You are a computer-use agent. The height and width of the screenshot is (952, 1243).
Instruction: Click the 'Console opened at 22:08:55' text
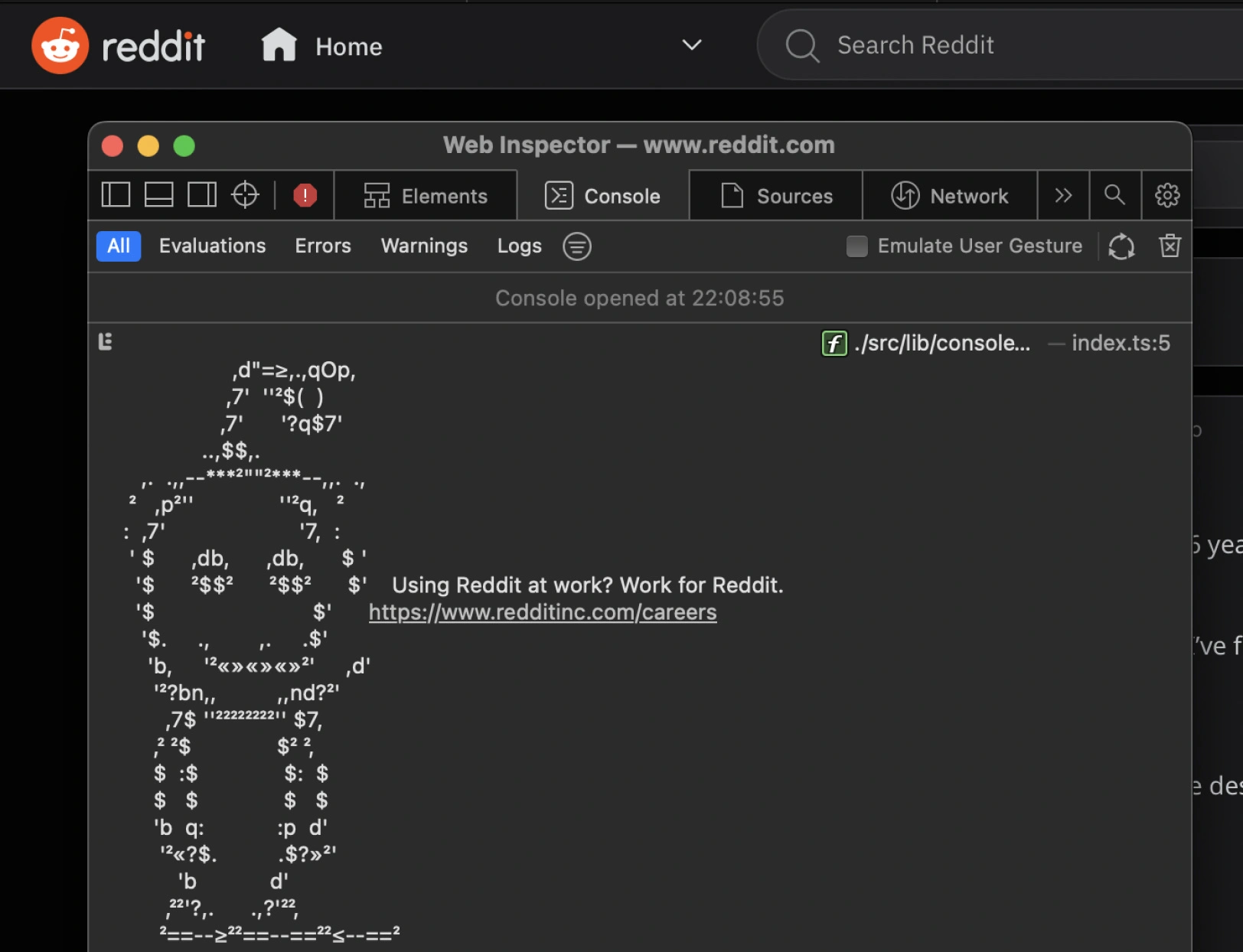[640, 298]
